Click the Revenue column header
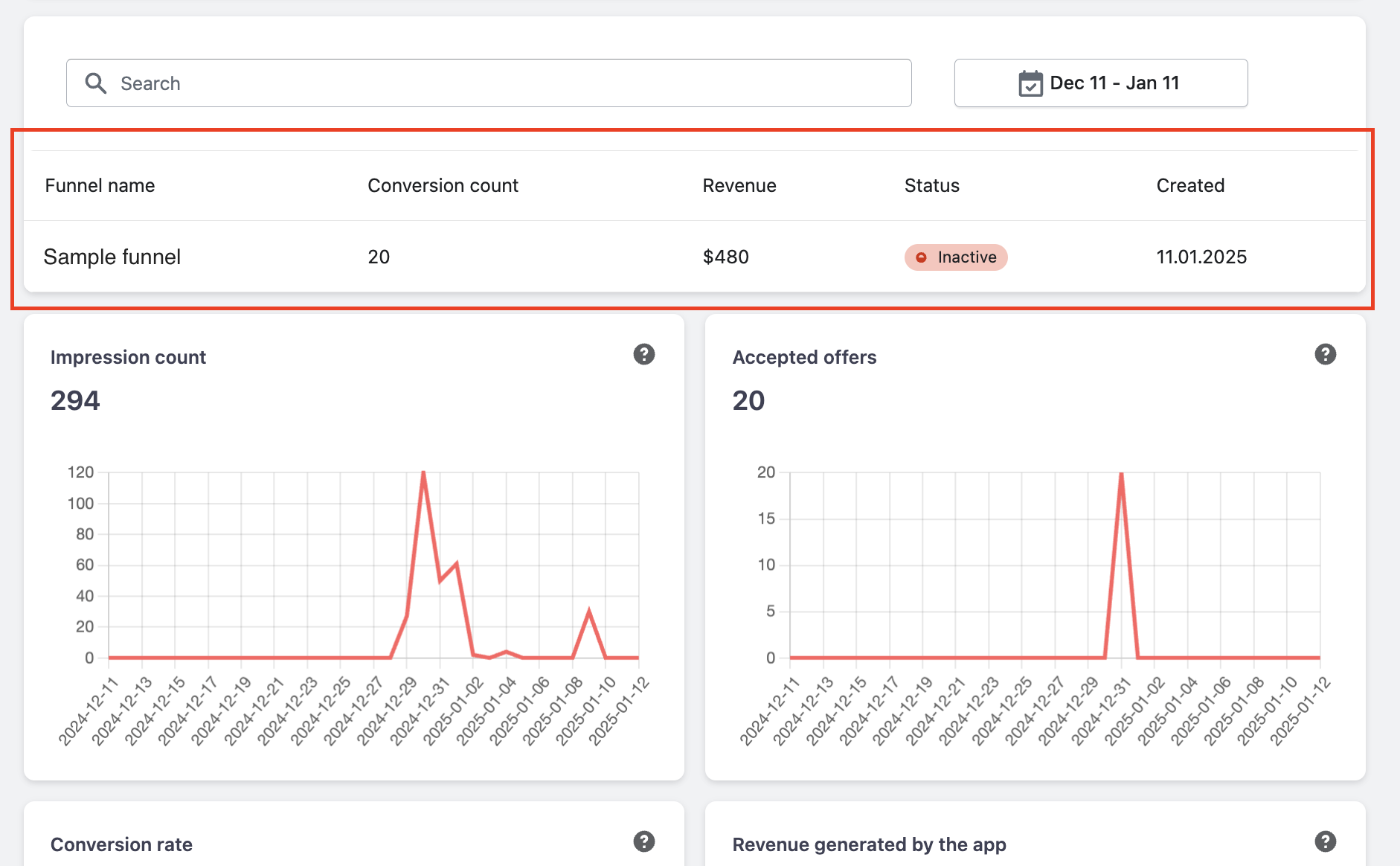Viewport: 1400px width, 866px height. pos(739,186)
